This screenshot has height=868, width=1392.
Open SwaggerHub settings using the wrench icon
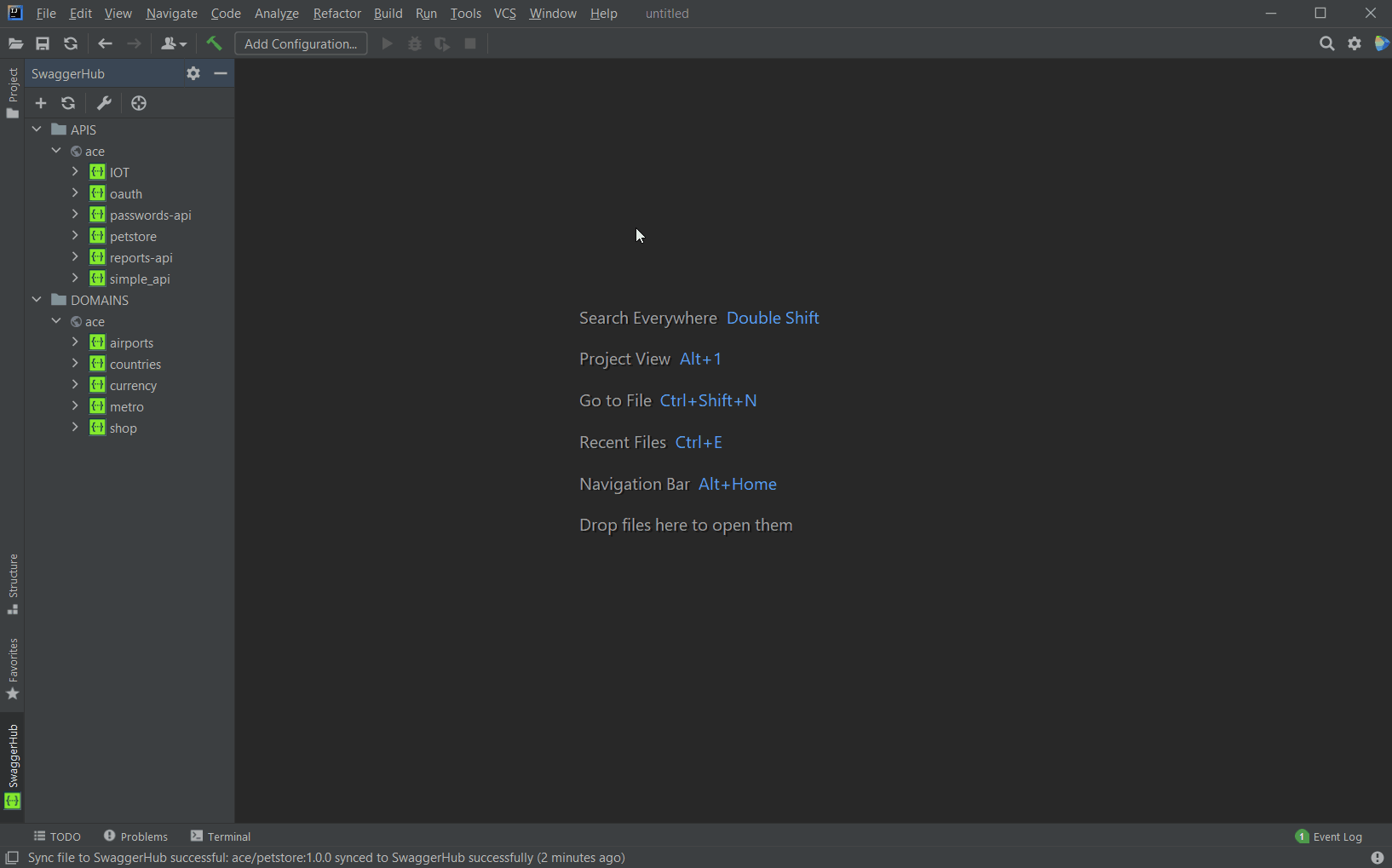pos(103,103)
